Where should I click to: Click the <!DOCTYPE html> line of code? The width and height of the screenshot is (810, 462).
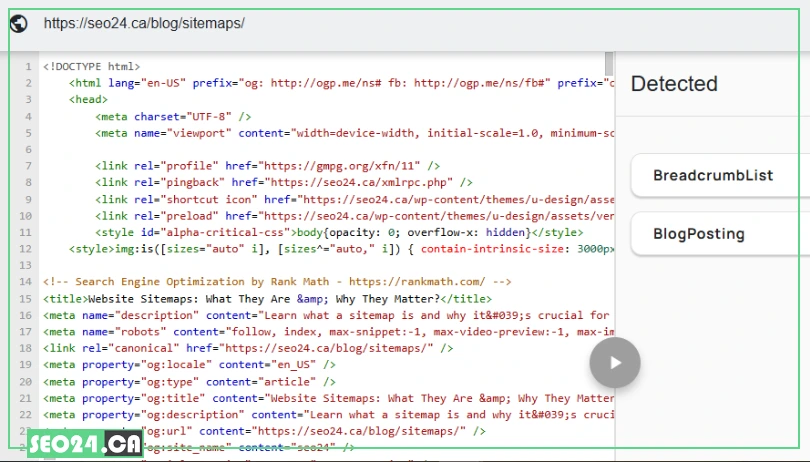[91, 67]
